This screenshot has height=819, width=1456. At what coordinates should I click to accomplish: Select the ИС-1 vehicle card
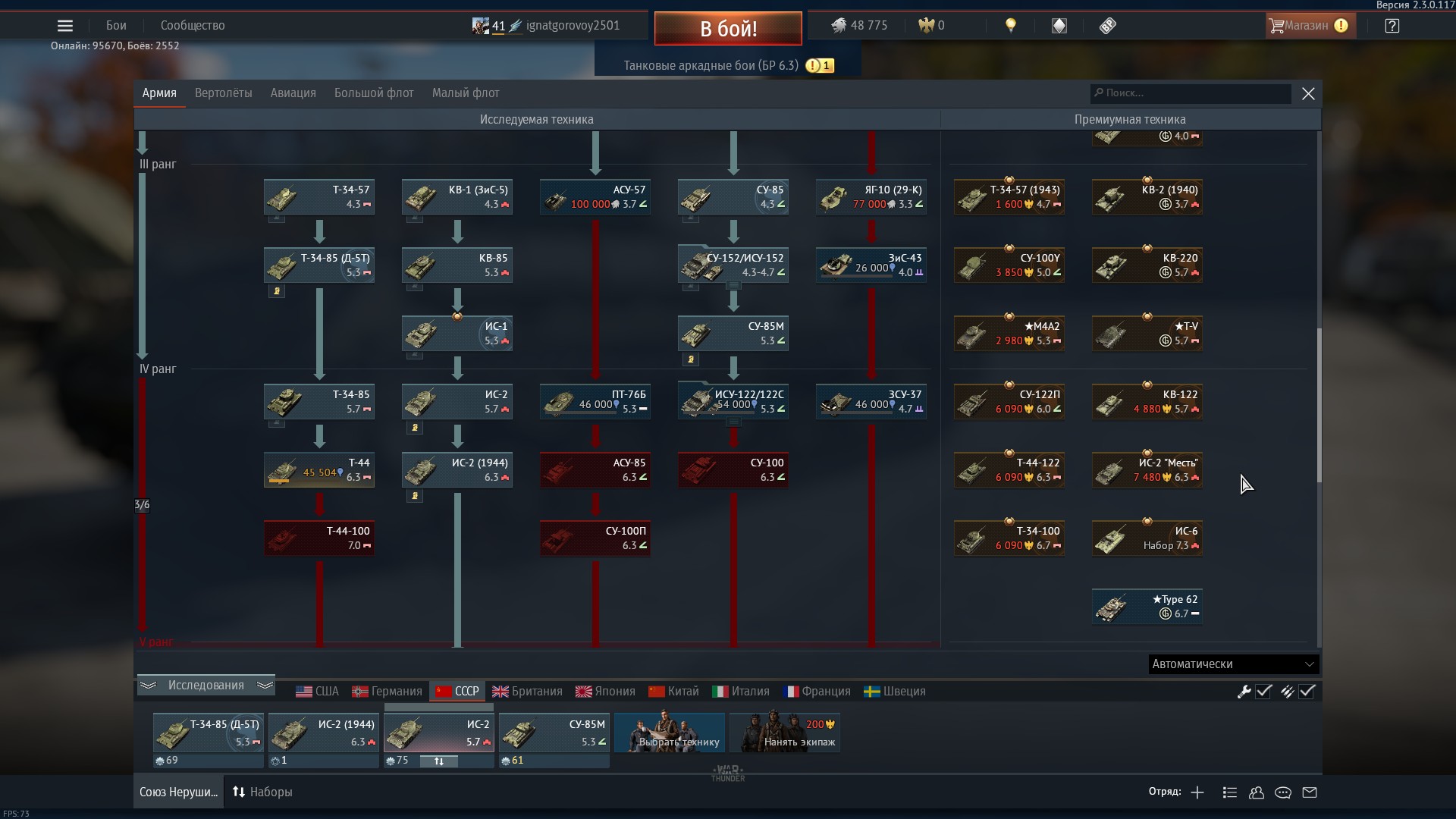point(457,334)
